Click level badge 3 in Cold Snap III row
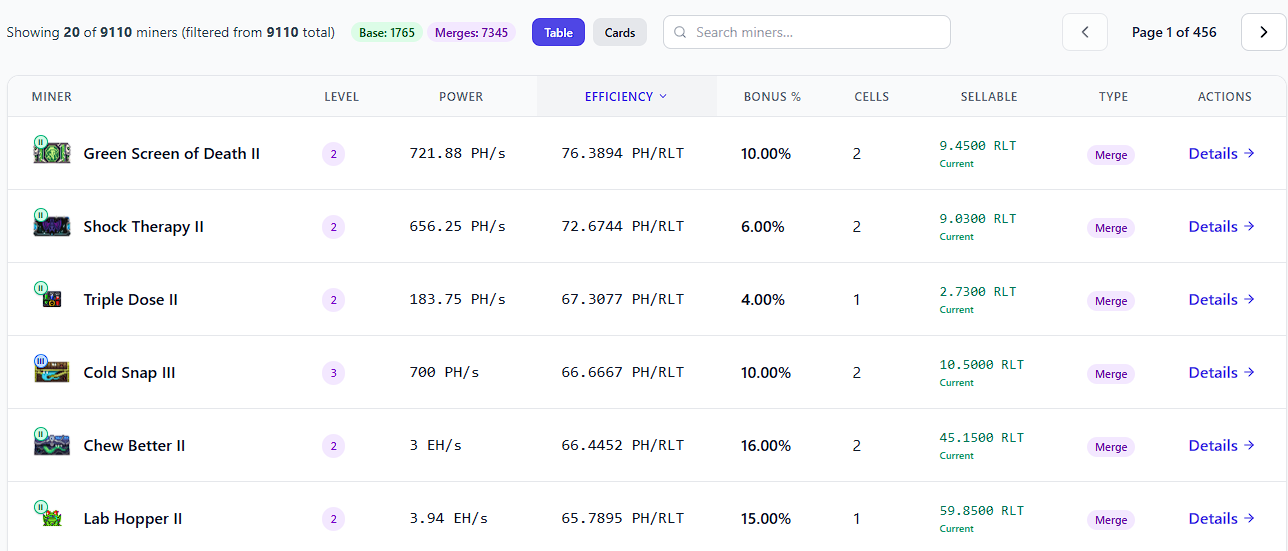Viewport: 1288px width, 551px height. pyautogui.click(x=333, y=373)
